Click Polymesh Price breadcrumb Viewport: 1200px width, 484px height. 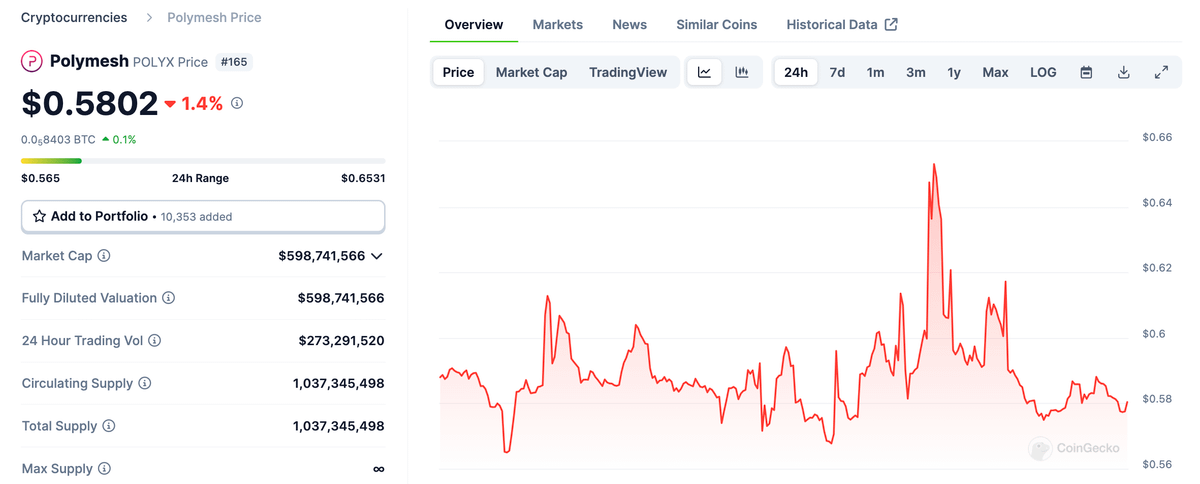[x=214, y=18]
